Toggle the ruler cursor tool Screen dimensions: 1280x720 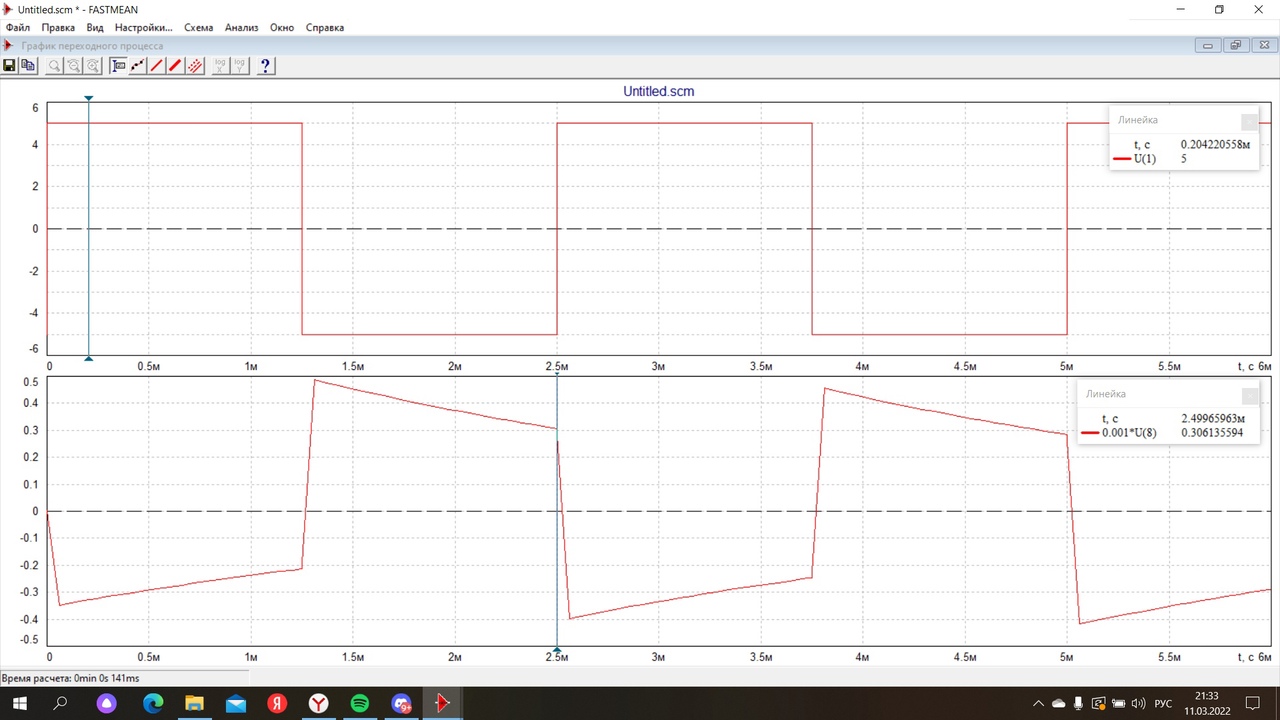(119, 66)
